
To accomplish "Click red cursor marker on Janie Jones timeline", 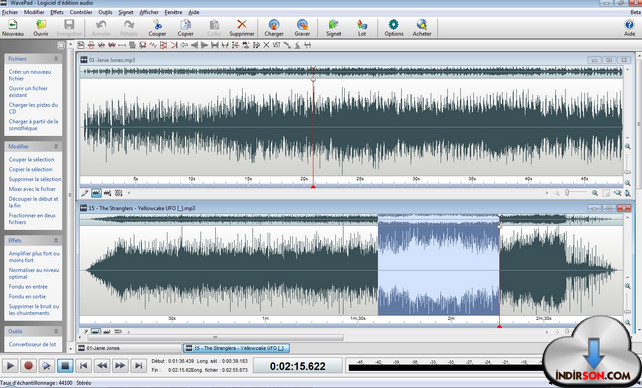I will 313,187.
